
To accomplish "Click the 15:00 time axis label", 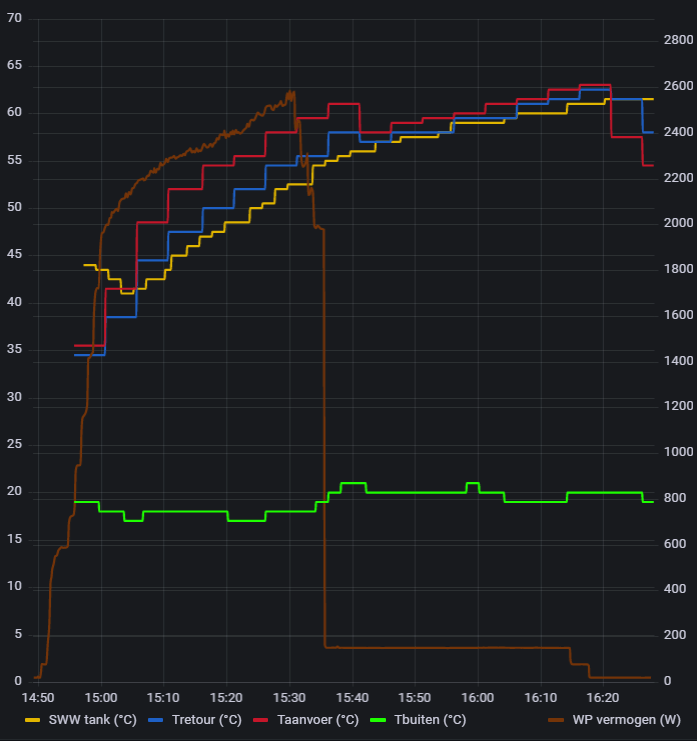I will [x=101, y=698].
